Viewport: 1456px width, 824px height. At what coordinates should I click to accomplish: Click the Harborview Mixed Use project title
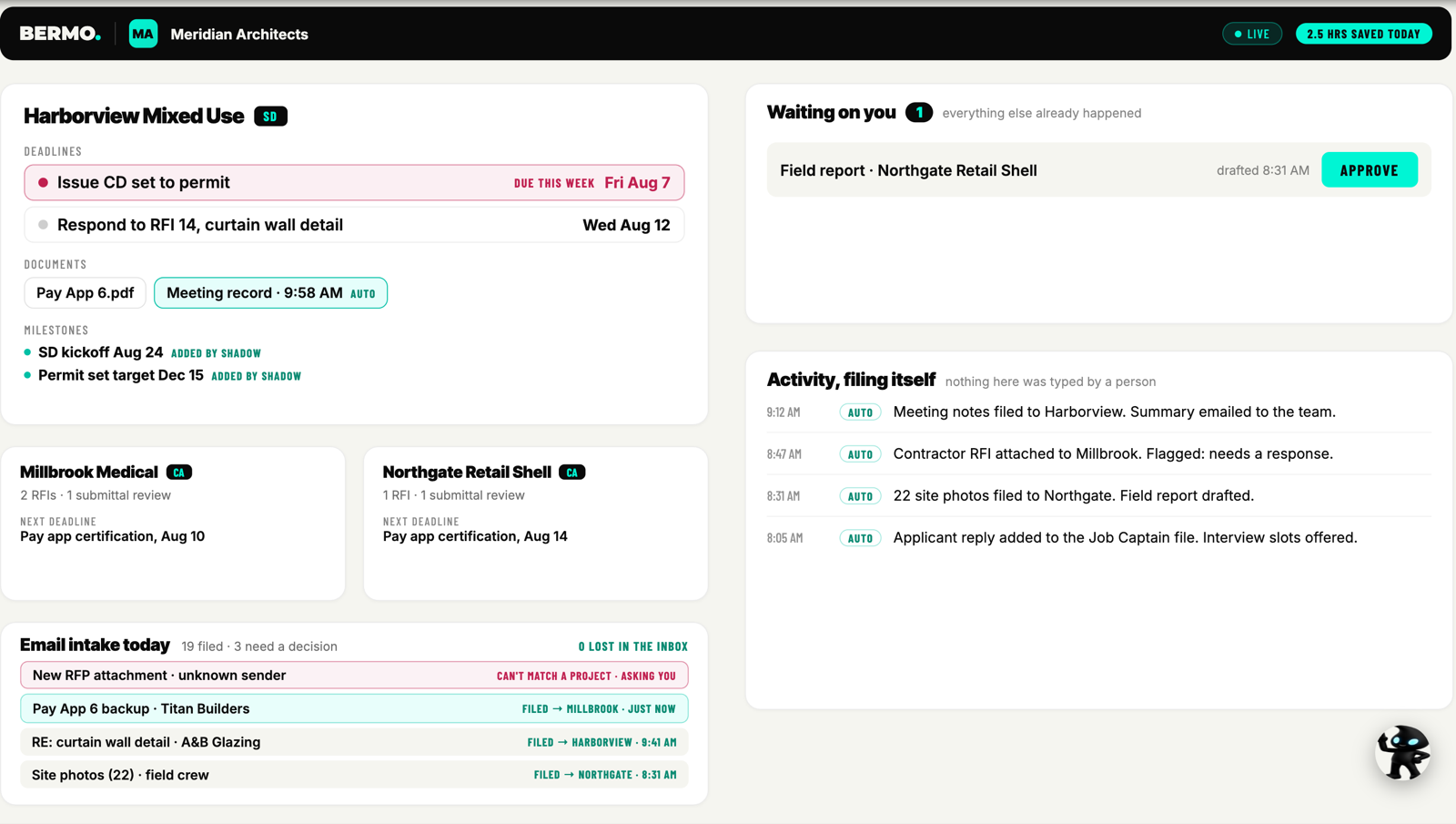coord(134,117)
